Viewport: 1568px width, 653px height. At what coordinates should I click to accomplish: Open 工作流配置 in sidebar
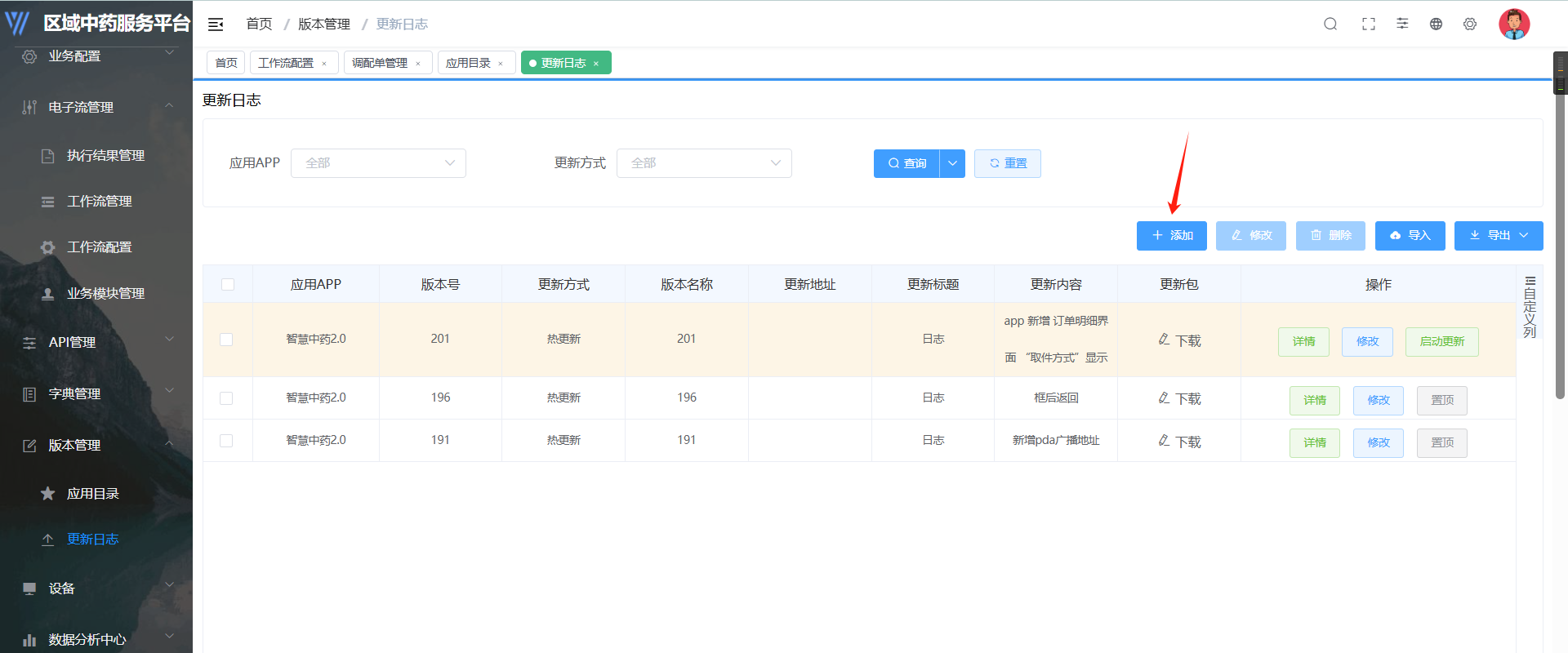(x=96, y=247)
